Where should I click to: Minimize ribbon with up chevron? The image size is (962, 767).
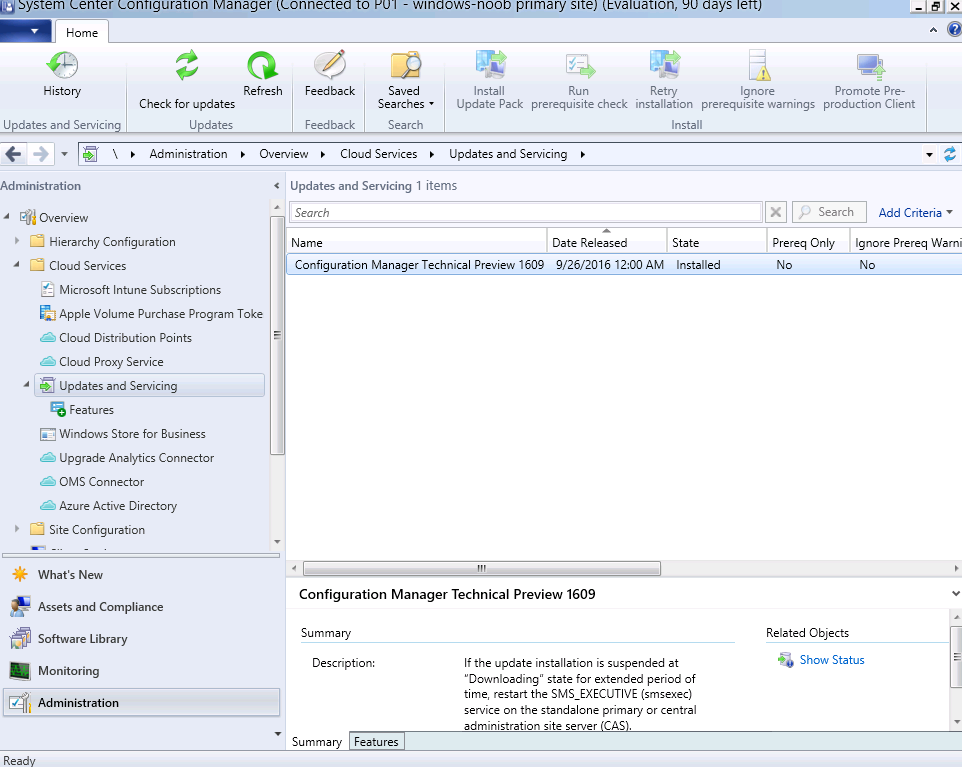point(933,29)
